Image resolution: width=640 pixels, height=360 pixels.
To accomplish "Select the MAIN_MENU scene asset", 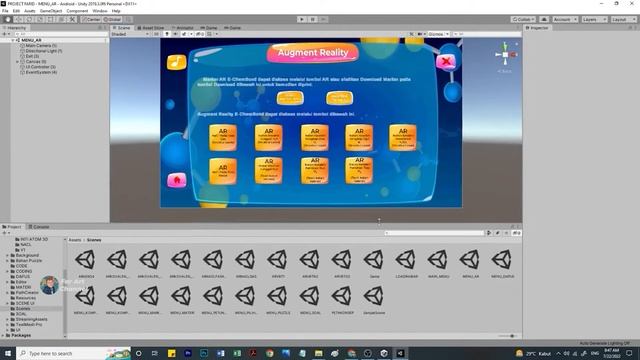I will pyautogui.click(x=438, y=263).
